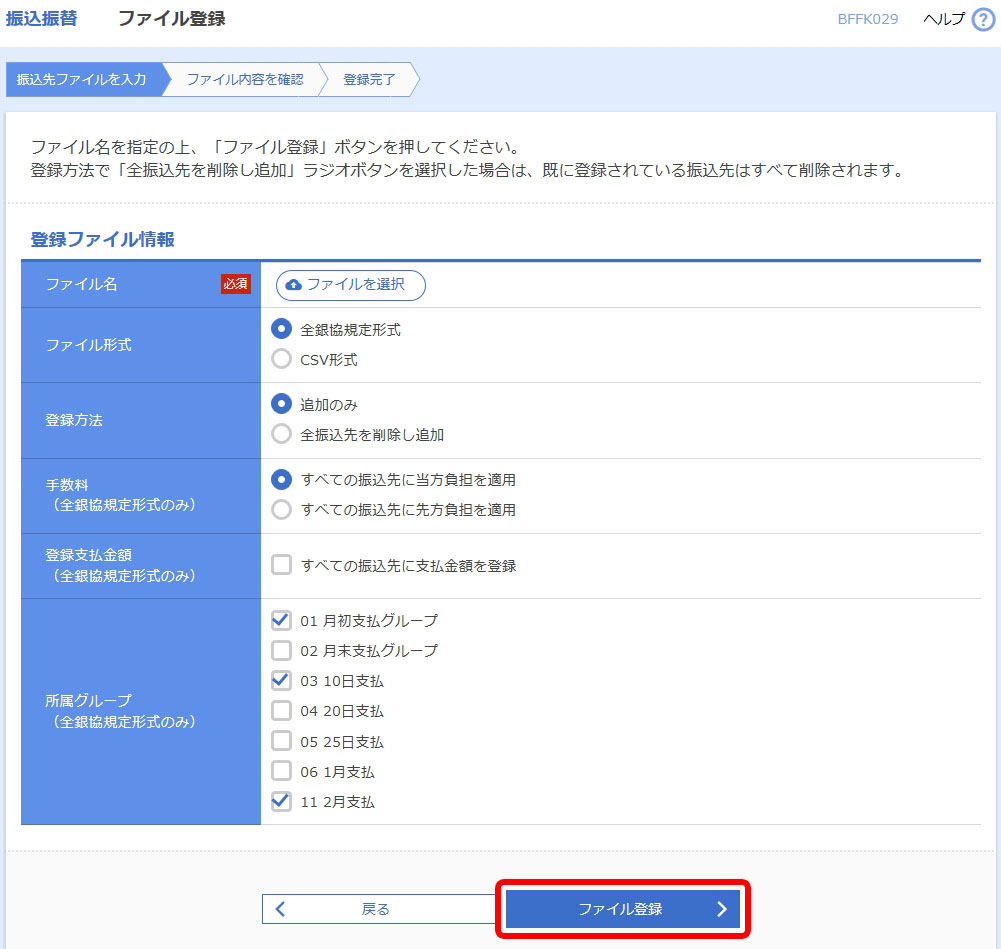
Task: Click the 登録完了 step tab
Action: coord(369,80)
